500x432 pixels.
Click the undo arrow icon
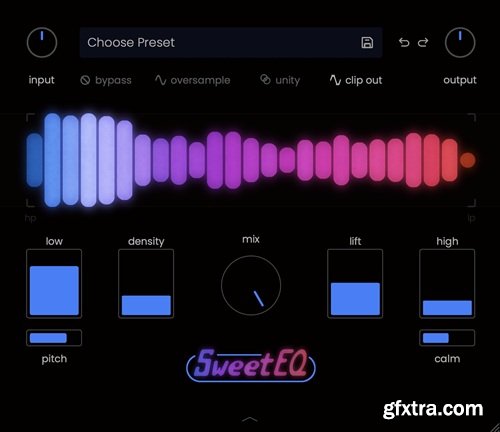[404, 43]
